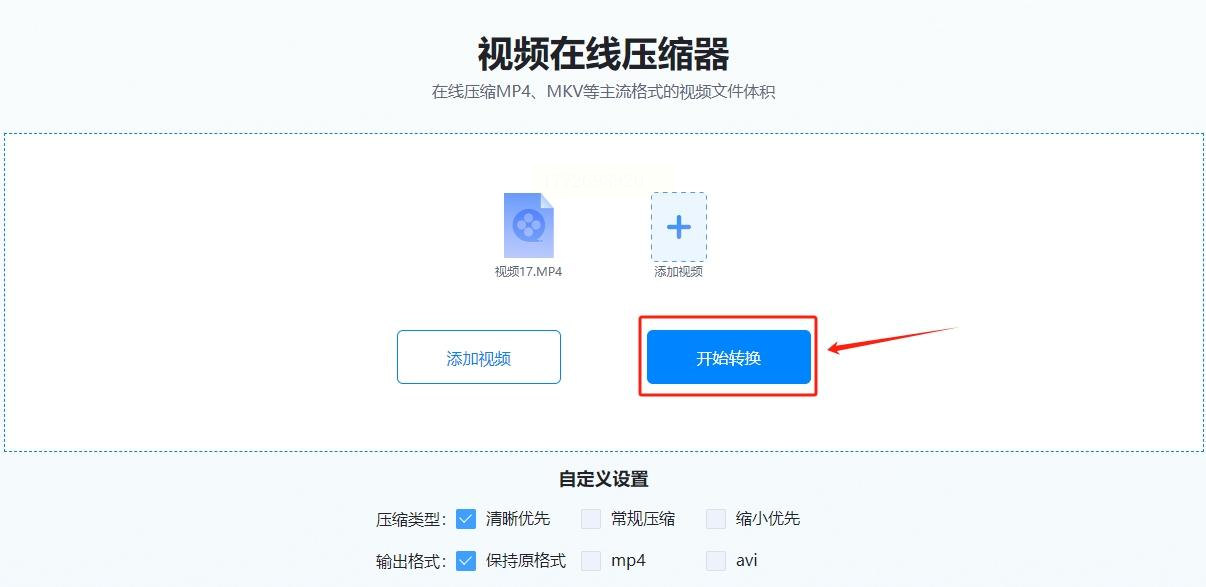The width and height of the screenshot is (1206, 587).
Task: Select the 视频17.MP4 video file icon
Action: point(528,225)
